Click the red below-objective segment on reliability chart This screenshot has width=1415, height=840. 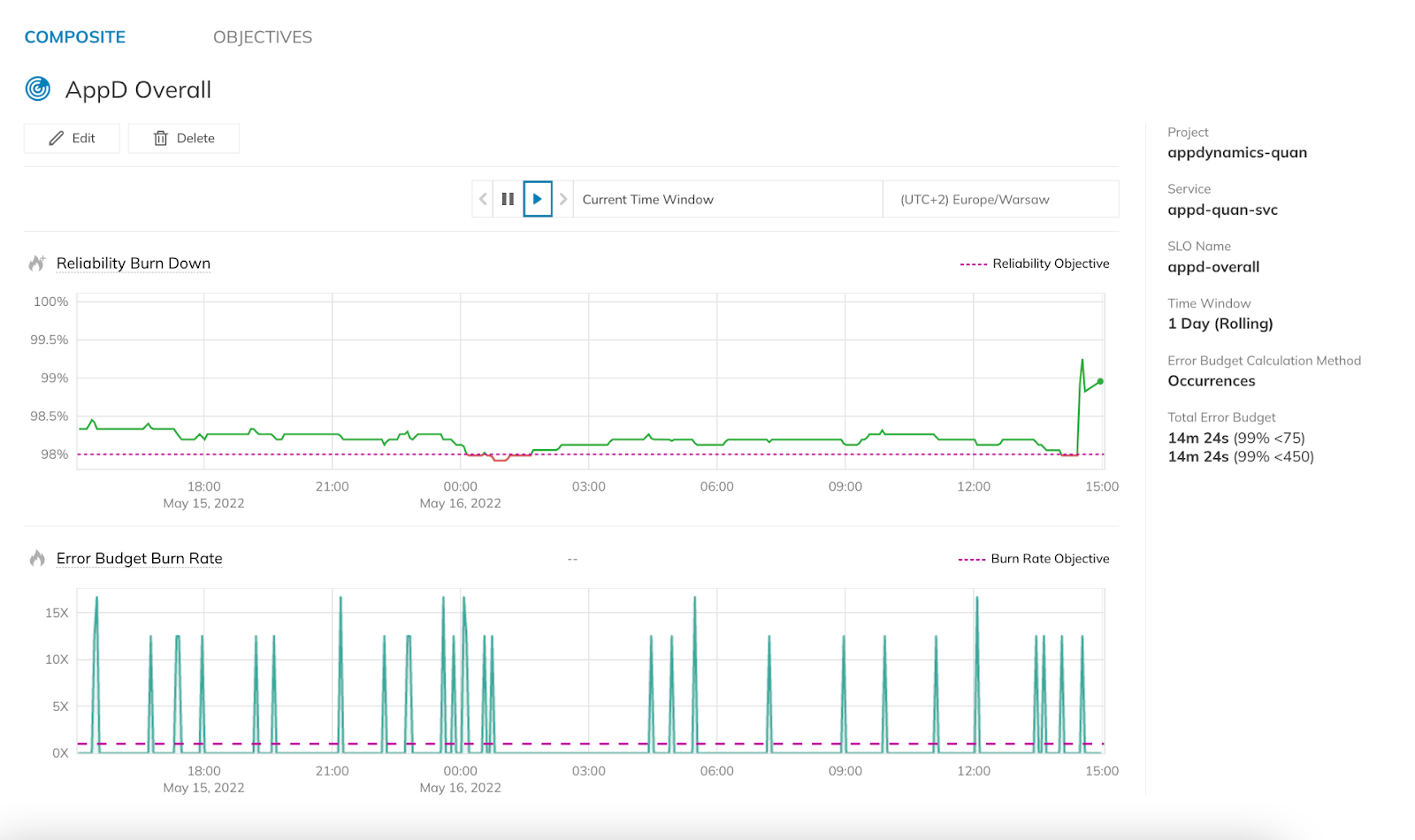tap(498, 457)
